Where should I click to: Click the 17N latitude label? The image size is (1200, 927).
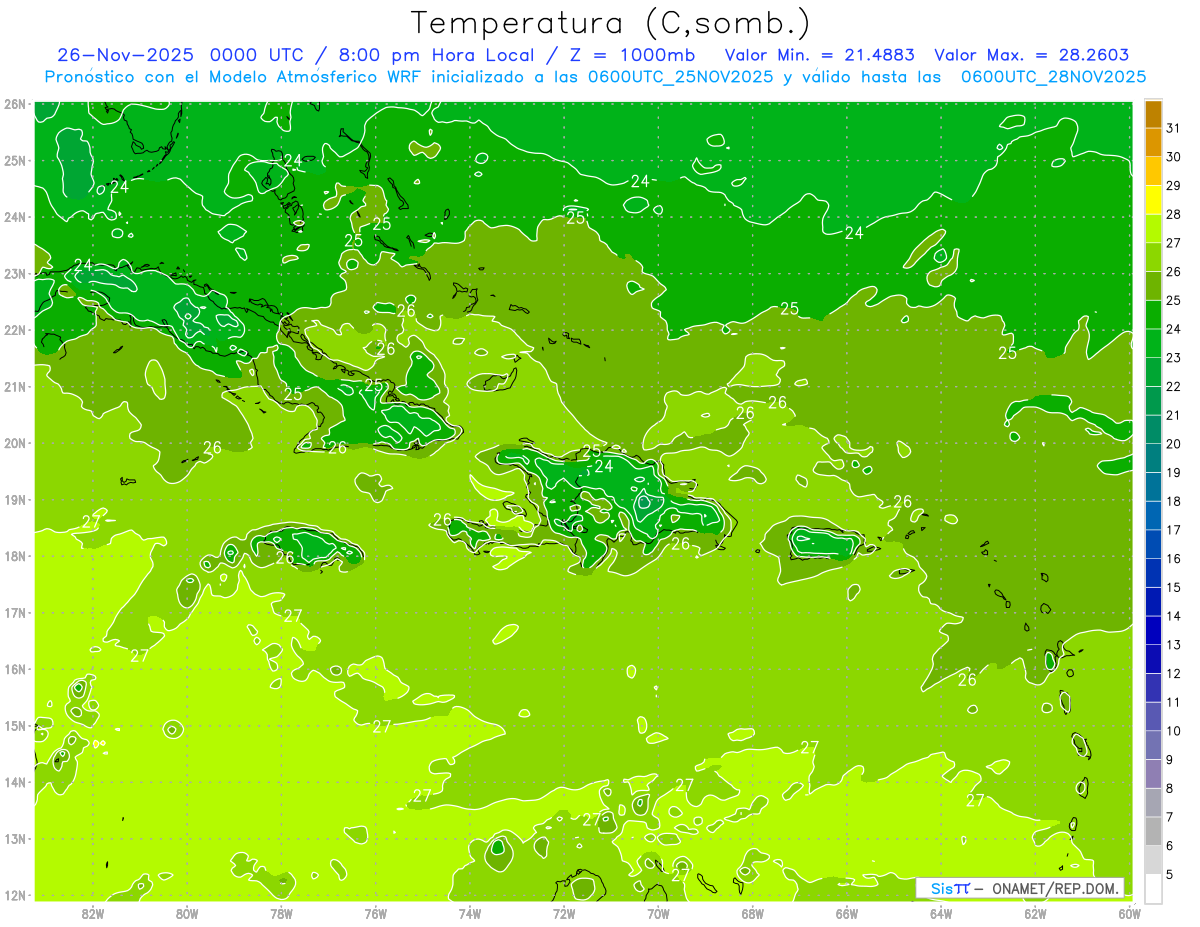[x=15, y=612]
